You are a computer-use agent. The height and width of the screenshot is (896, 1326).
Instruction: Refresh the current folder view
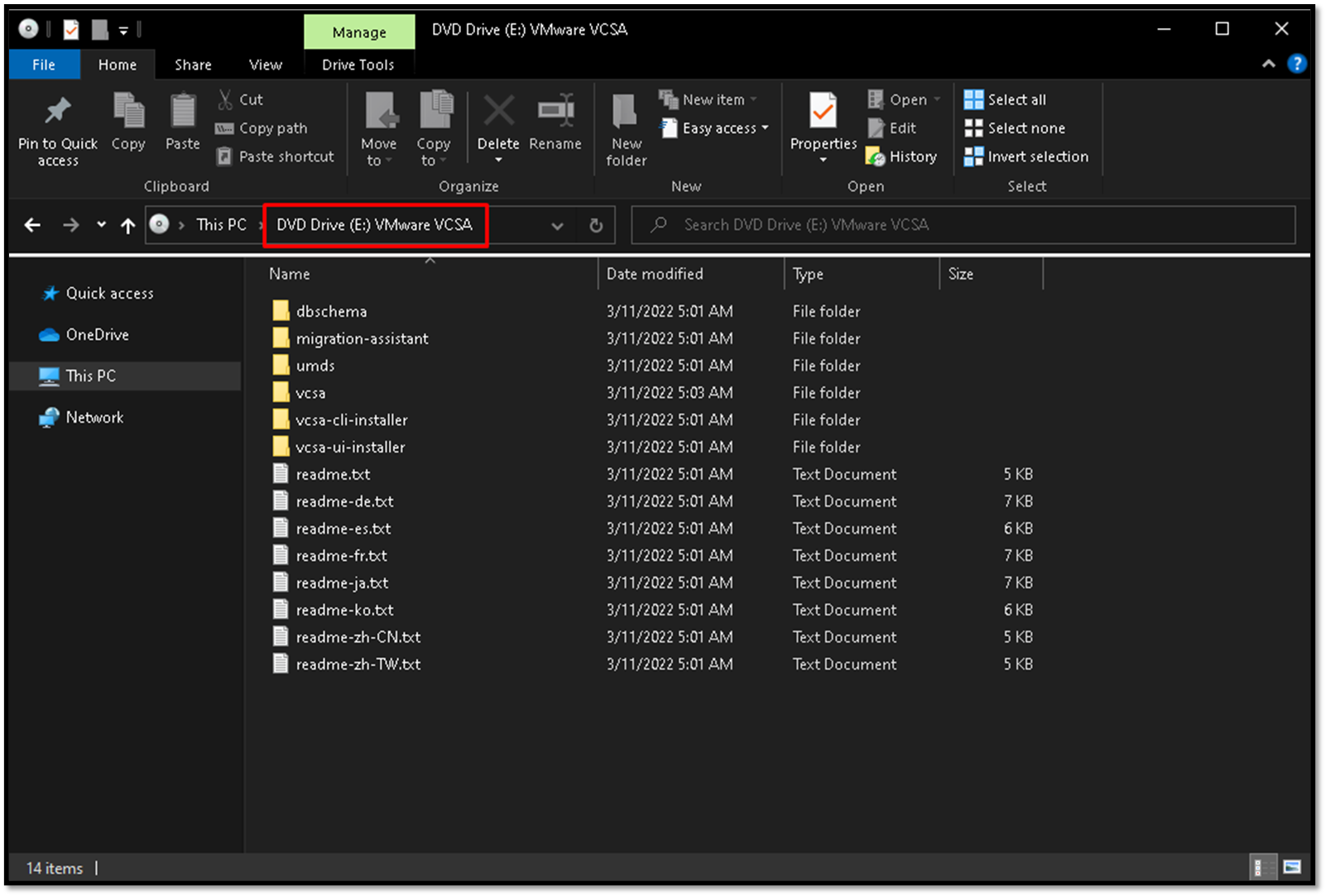click(596, 225)
